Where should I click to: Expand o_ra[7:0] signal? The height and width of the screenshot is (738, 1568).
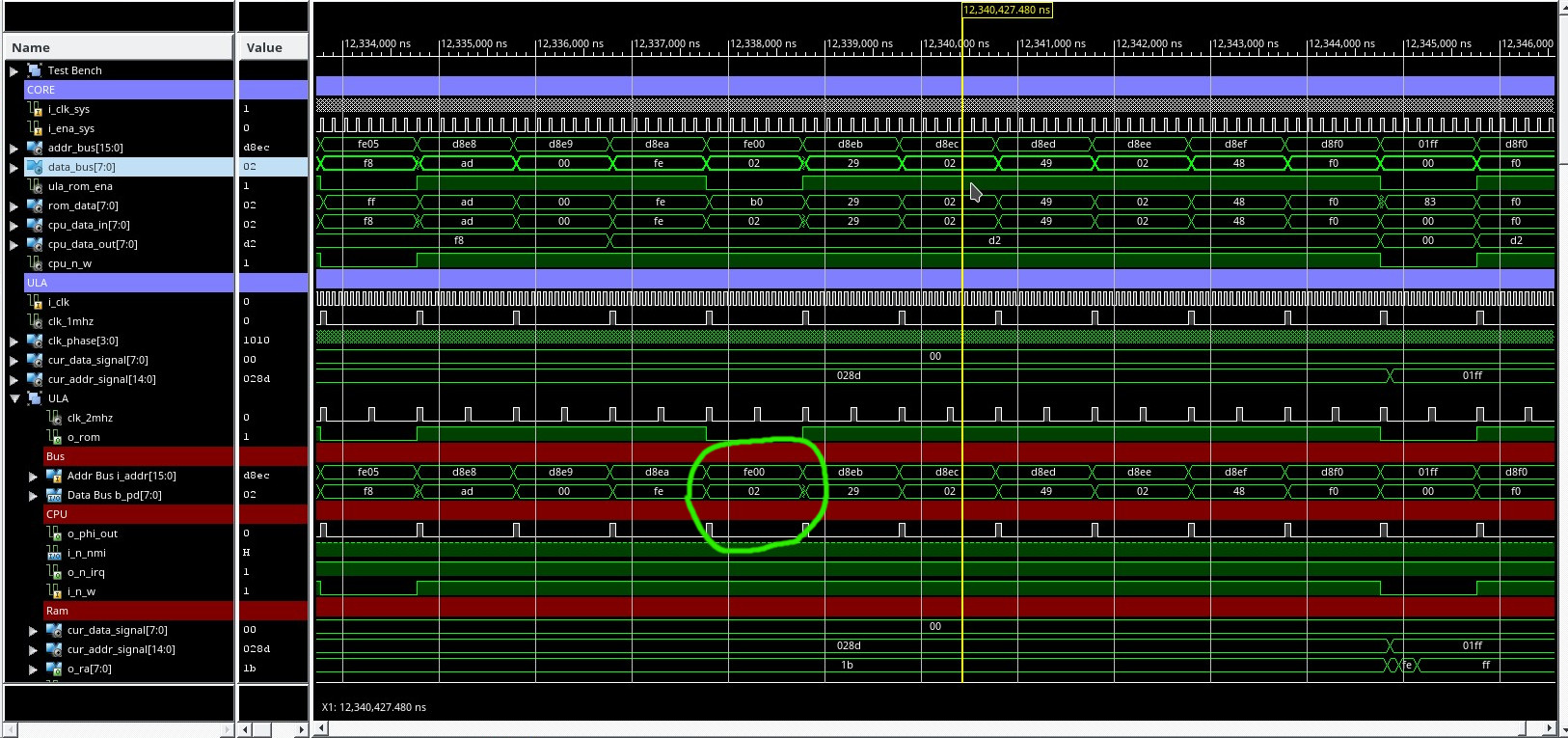[33, 669]
